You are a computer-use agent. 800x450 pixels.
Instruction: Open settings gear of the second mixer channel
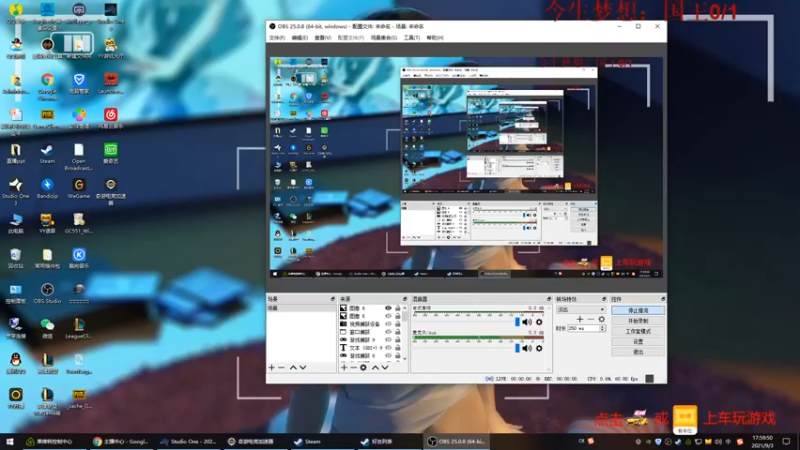[539, 348]
